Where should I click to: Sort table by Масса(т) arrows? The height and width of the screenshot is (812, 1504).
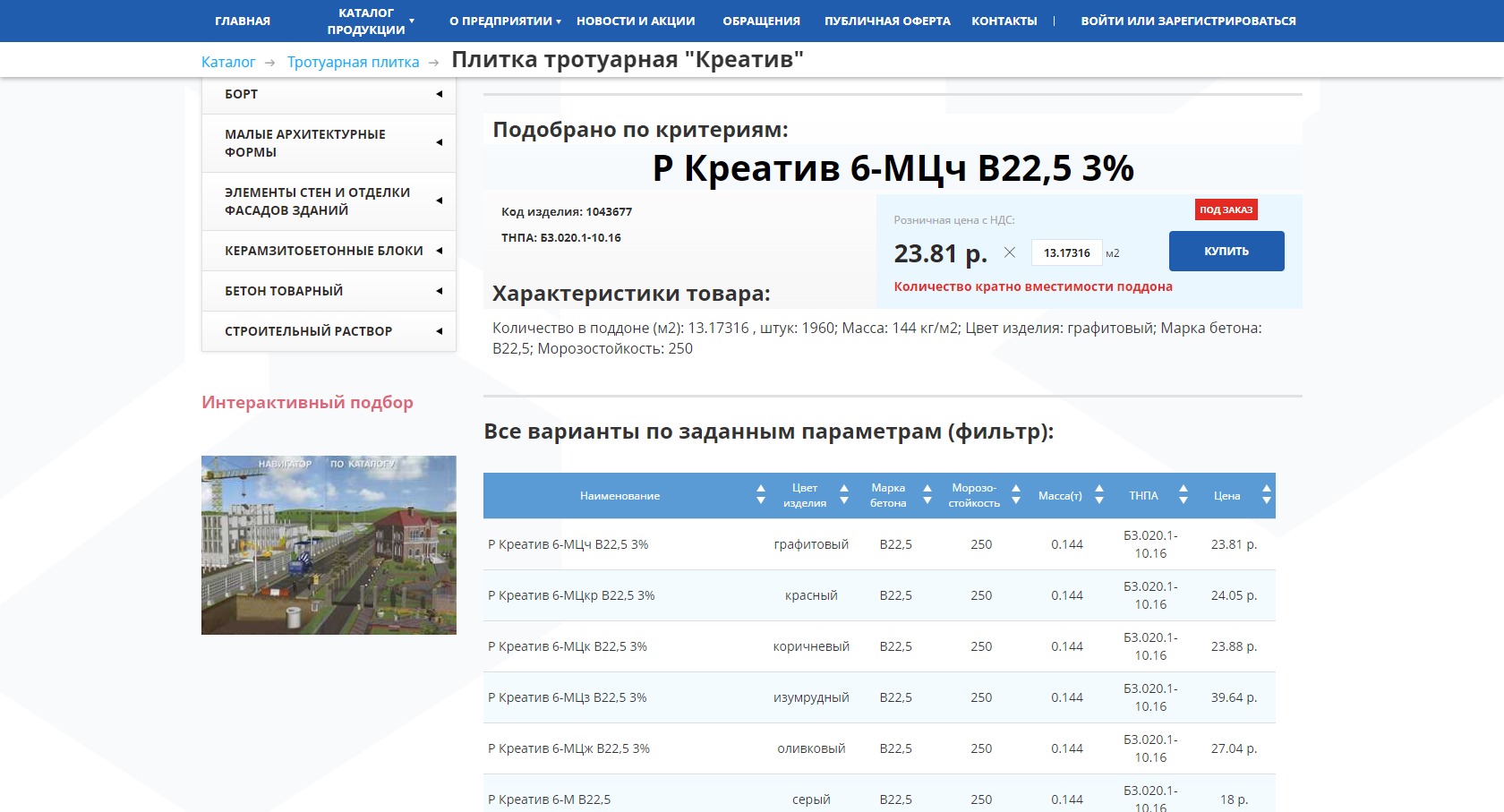coord(1098,495)
